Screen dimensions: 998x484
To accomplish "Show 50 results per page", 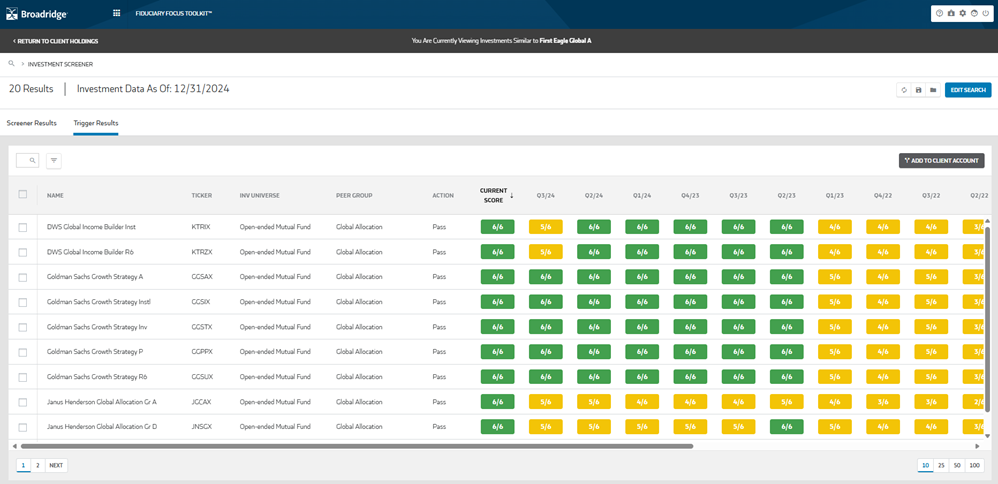I will [x=957, y=466].
